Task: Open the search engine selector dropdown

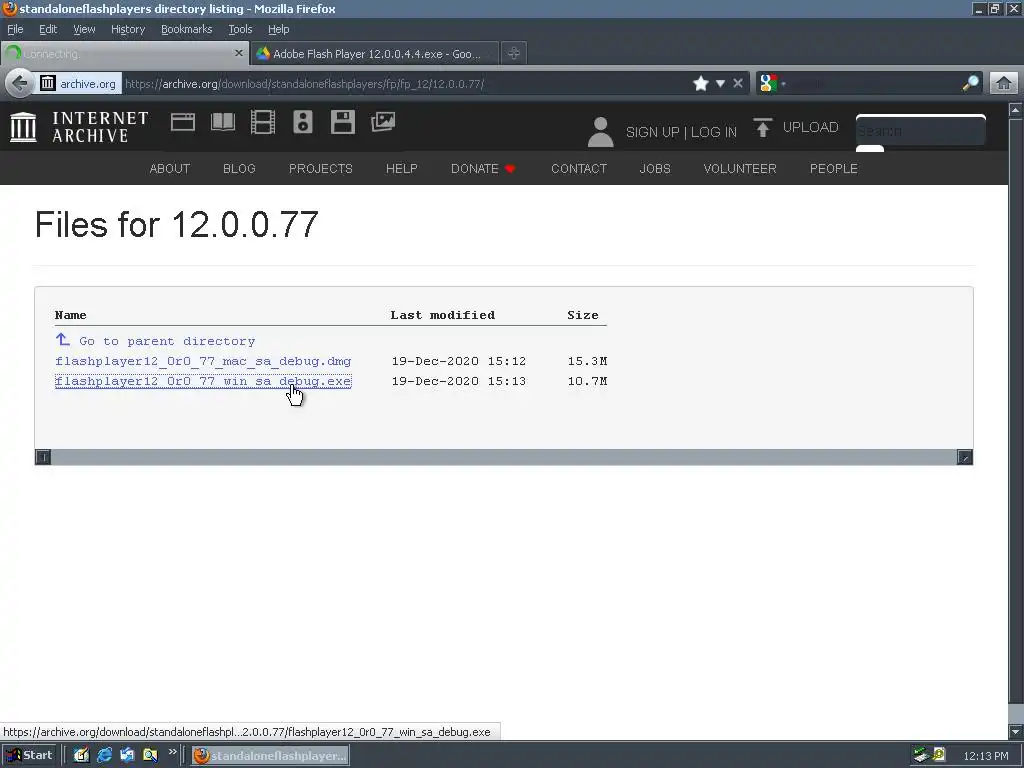Action: [783, 84]
